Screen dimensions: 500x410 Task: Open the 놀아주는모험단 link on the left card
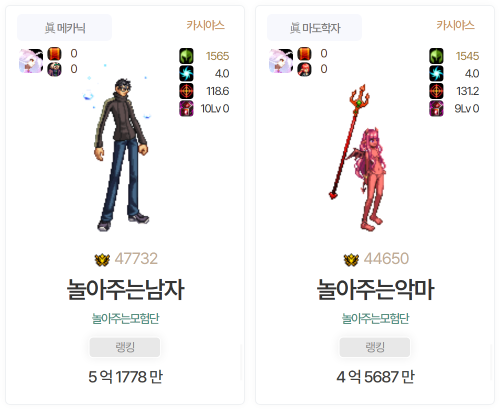125,319
